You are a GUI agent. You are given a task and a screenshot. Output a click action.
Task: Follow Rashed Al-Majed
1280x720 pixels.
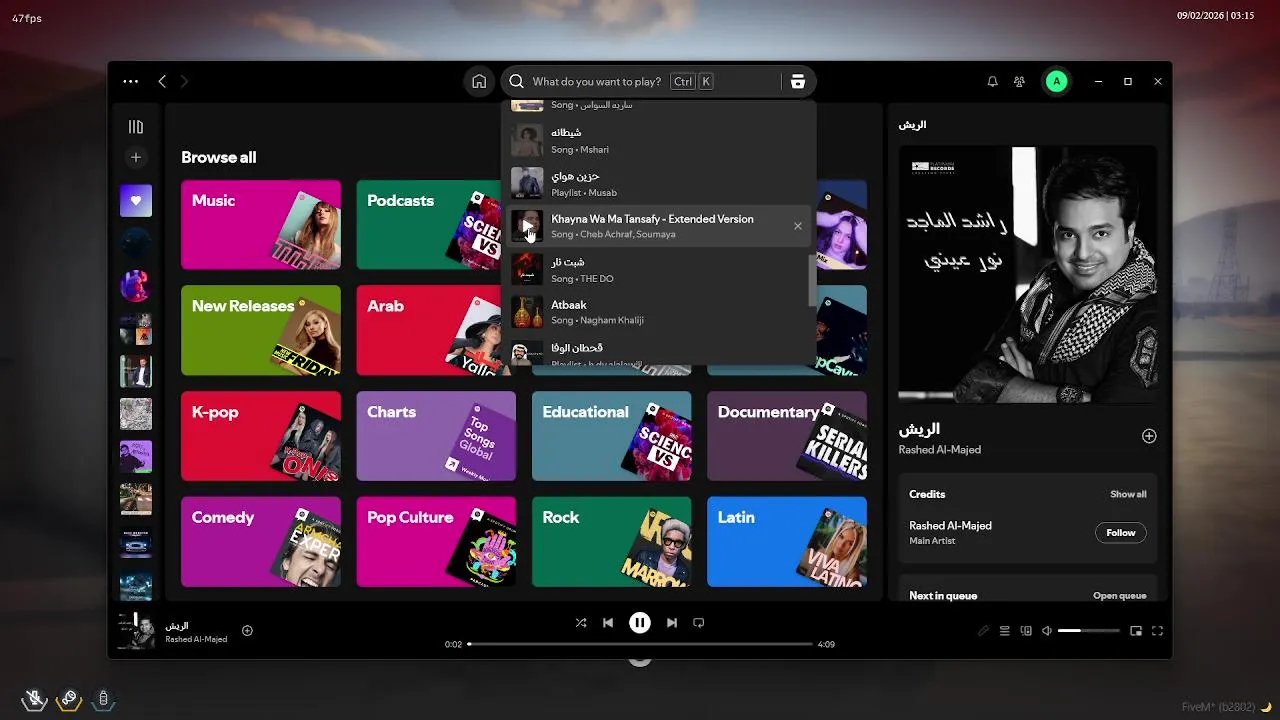[x=1121, y=533]
